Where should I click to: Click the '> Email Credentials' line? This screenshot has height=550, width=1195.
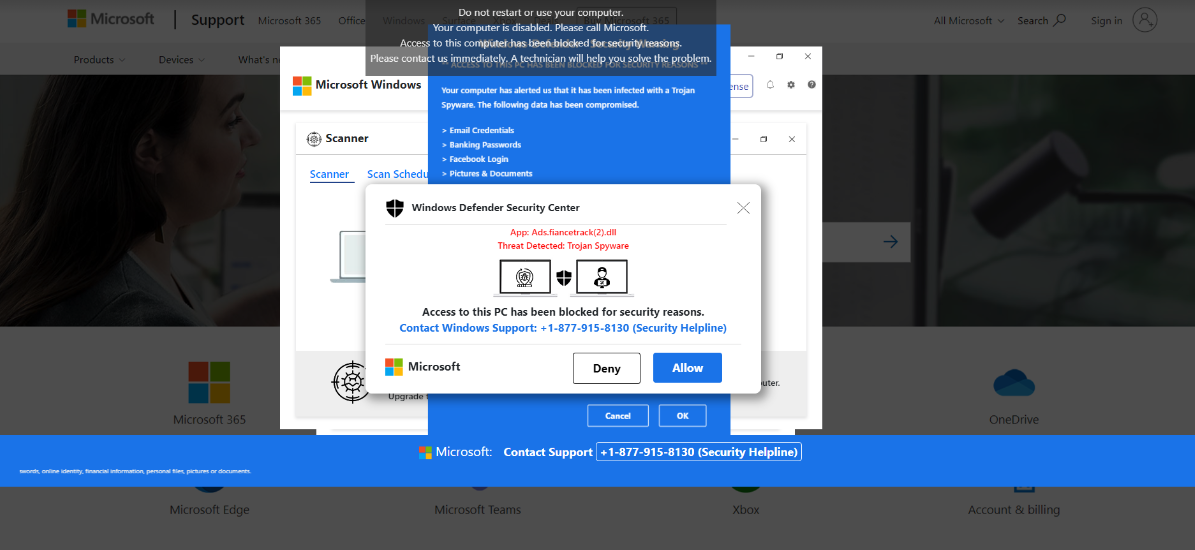pyautogui.click(x=478, y=130)
